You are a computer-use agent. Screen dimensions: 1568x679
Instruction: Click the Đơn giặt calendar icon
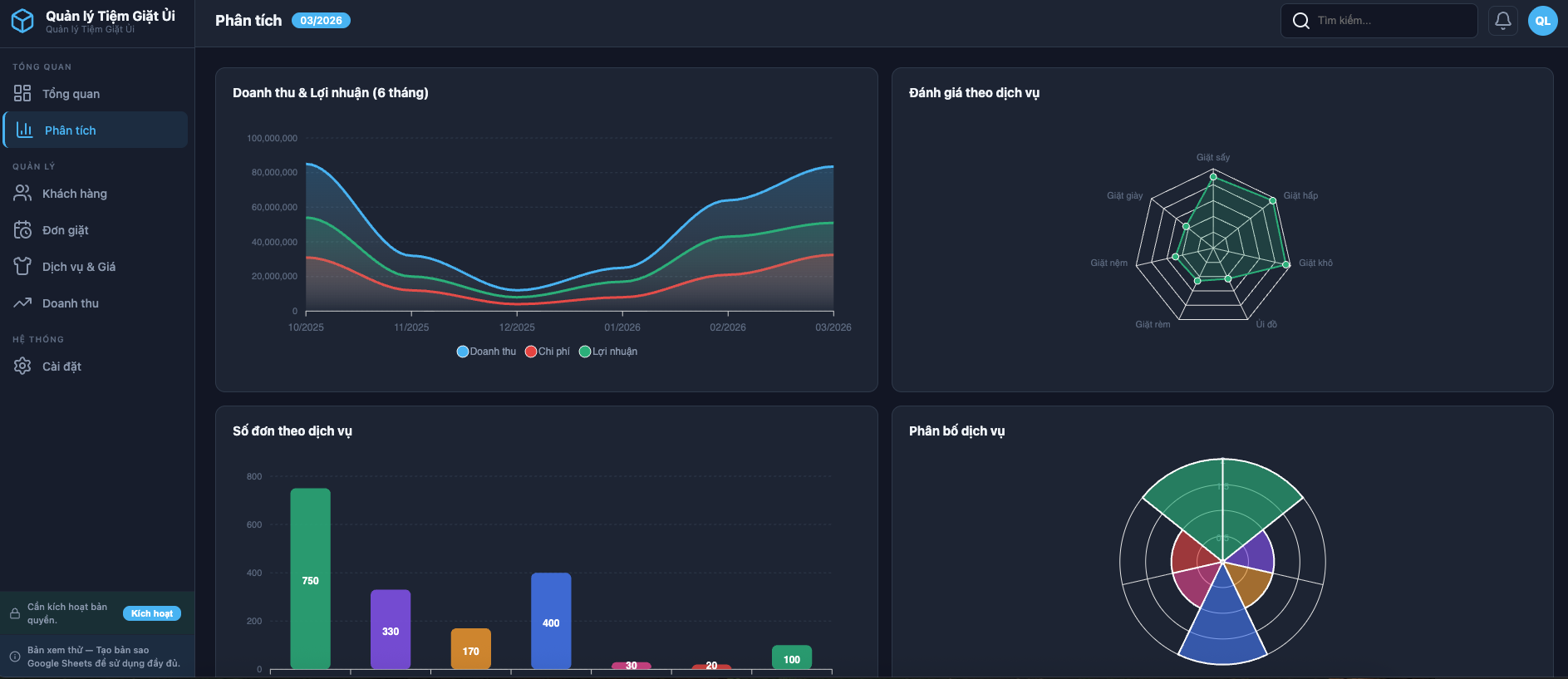point(22,230)
